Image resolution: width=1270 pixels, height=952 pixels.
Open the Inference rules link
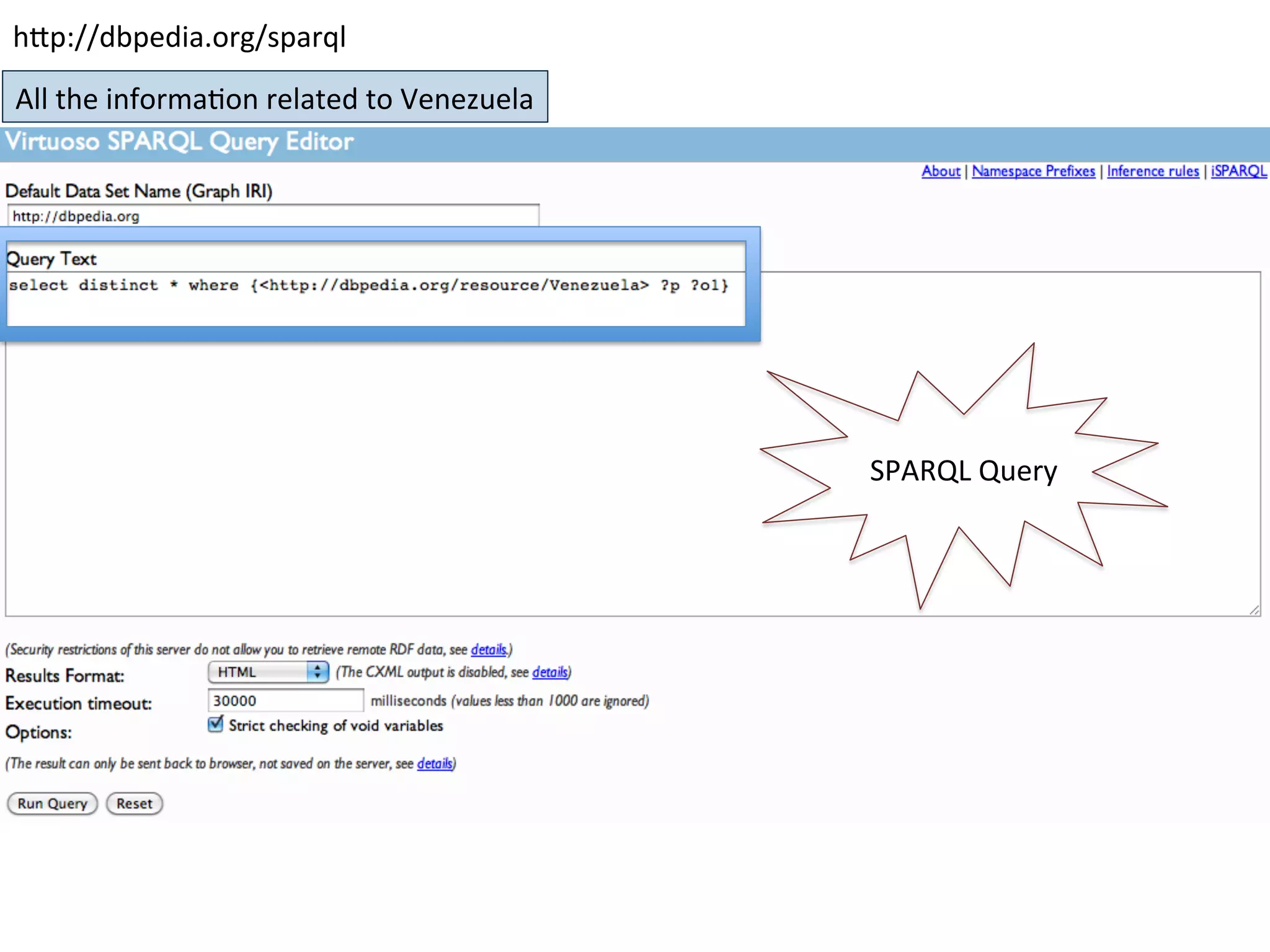coord(1153,171)
